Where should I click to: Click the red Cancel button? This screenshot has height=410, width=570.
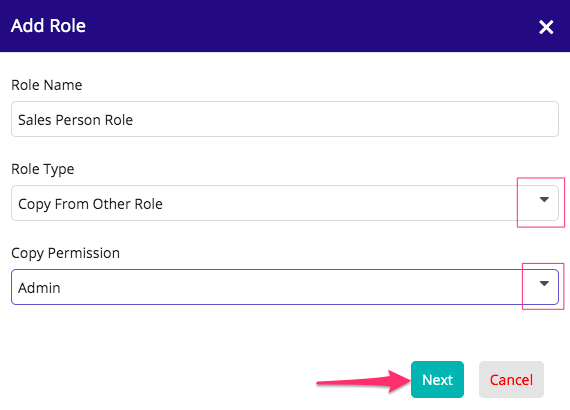pos(511,379)
